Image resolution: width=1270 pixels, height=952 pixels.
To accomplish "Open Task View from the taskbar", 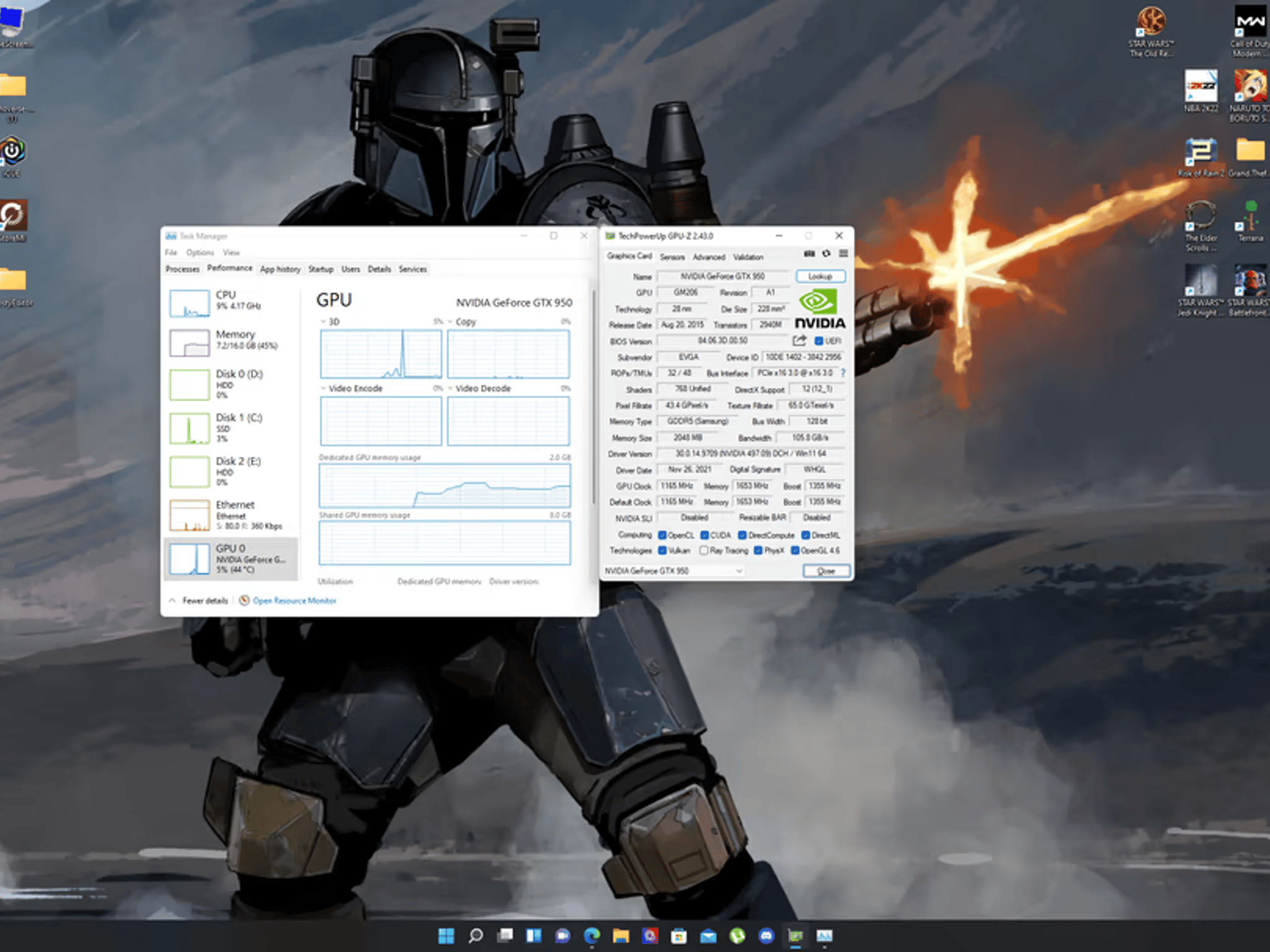I will (x=505, y=935).
